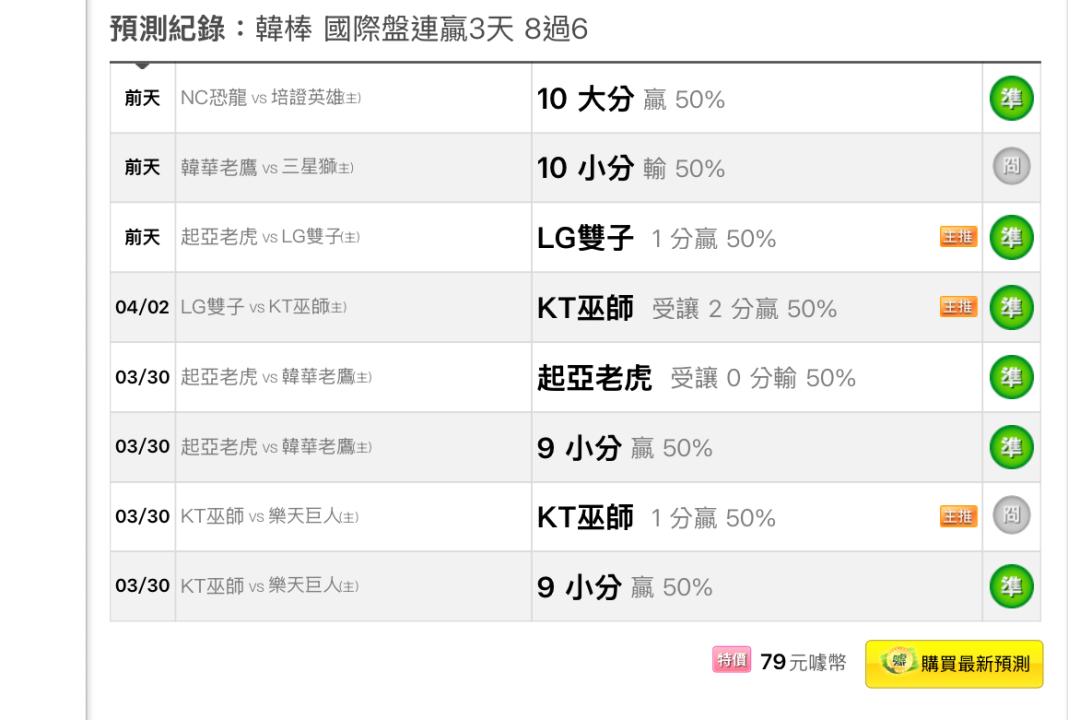
Task: Click green 準 icon in LG雙子 1分贏 row
Action: (1011, 238)
